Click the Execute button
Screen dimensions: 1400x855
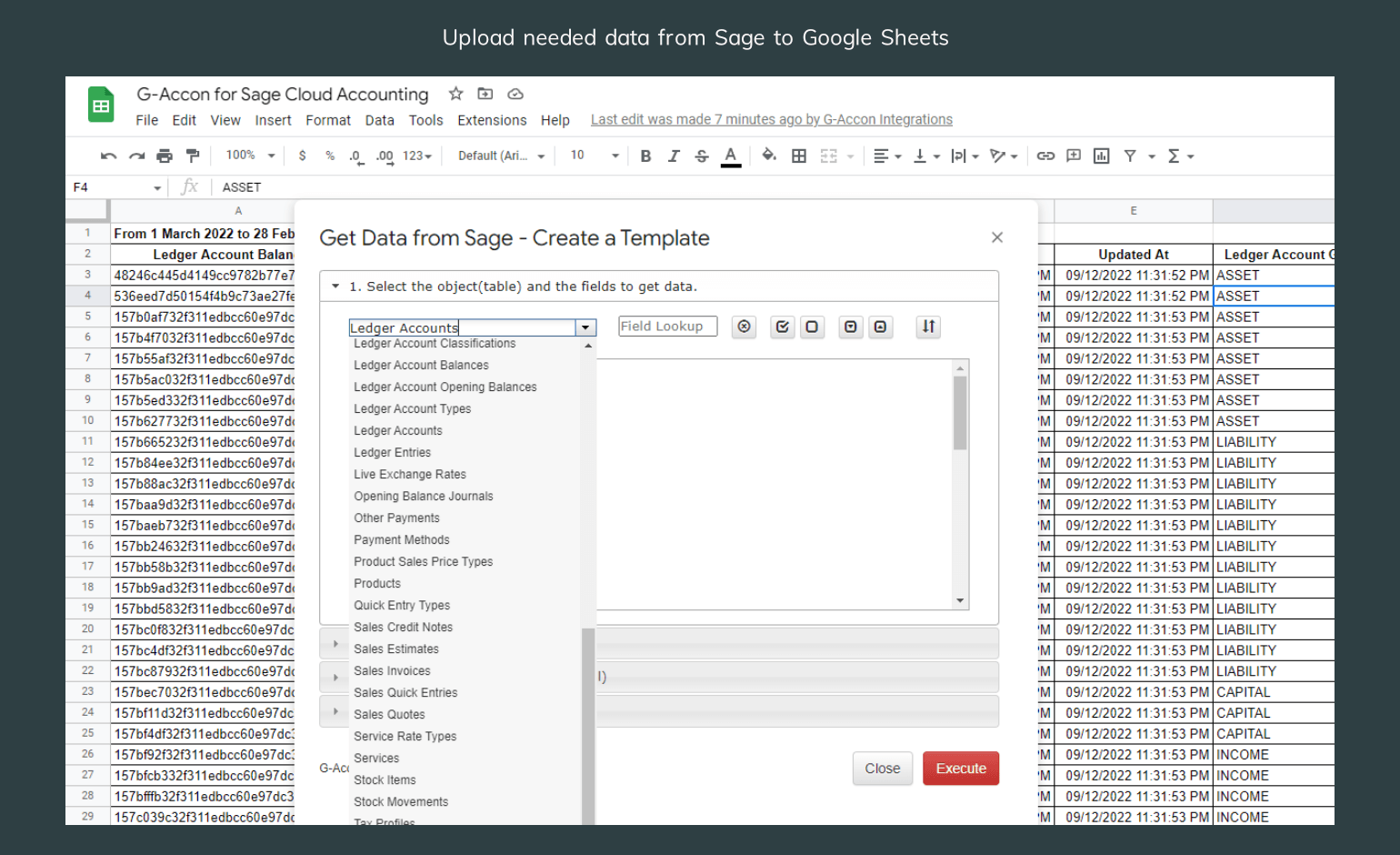pyautogui.click(x=961, y=769)
